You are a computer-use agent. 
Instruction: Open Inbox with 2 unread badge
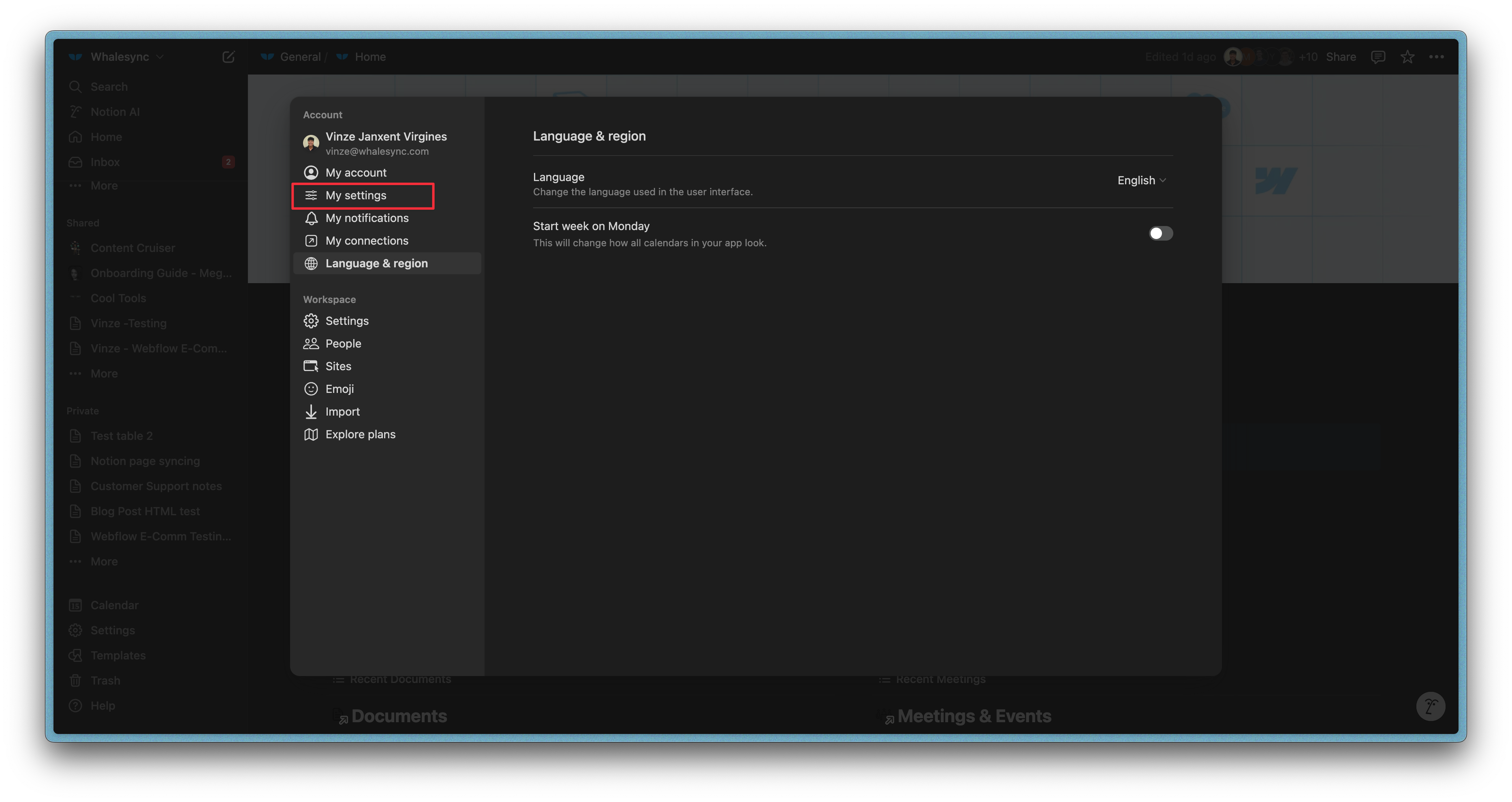pyautogui.click(x=105, y=162)
